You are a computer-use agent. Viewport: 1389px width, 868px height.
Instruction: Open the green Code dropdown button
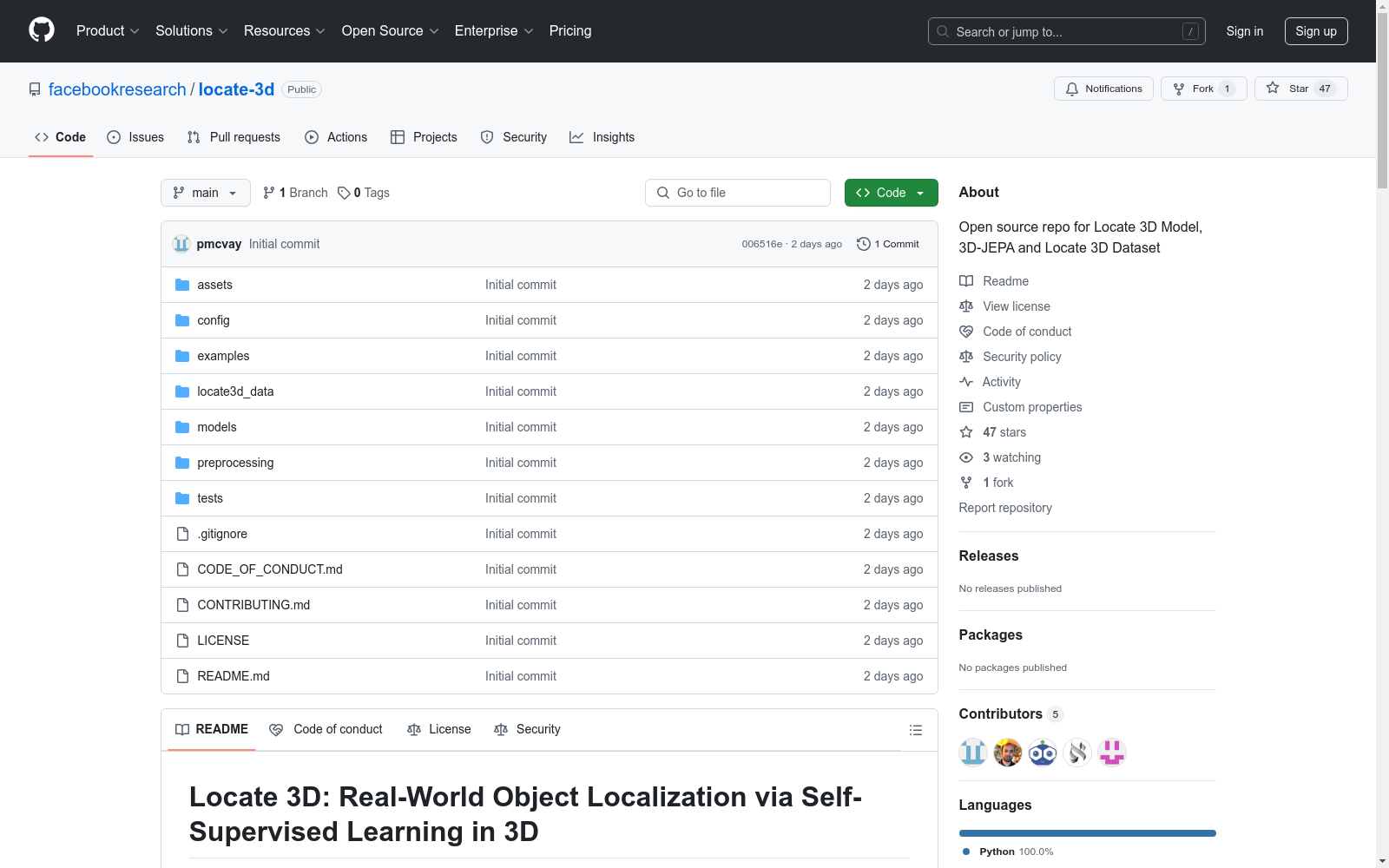(x=891, y=193)
